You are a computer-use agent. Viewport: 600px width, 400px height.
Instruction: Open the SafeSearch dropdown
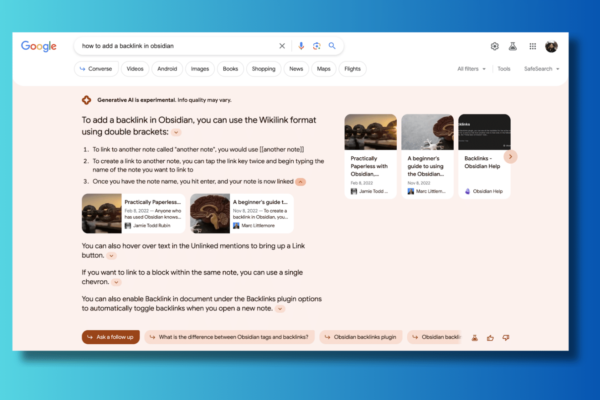(x=541, y=69)
